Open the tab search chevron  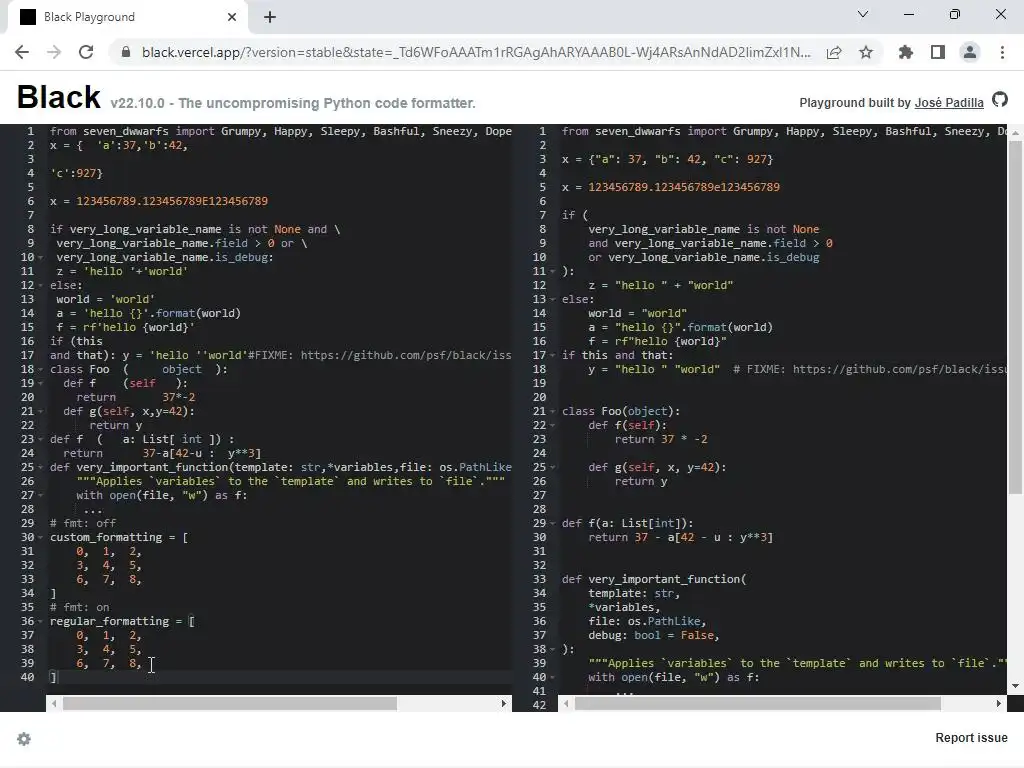click(x=863, y=14)
